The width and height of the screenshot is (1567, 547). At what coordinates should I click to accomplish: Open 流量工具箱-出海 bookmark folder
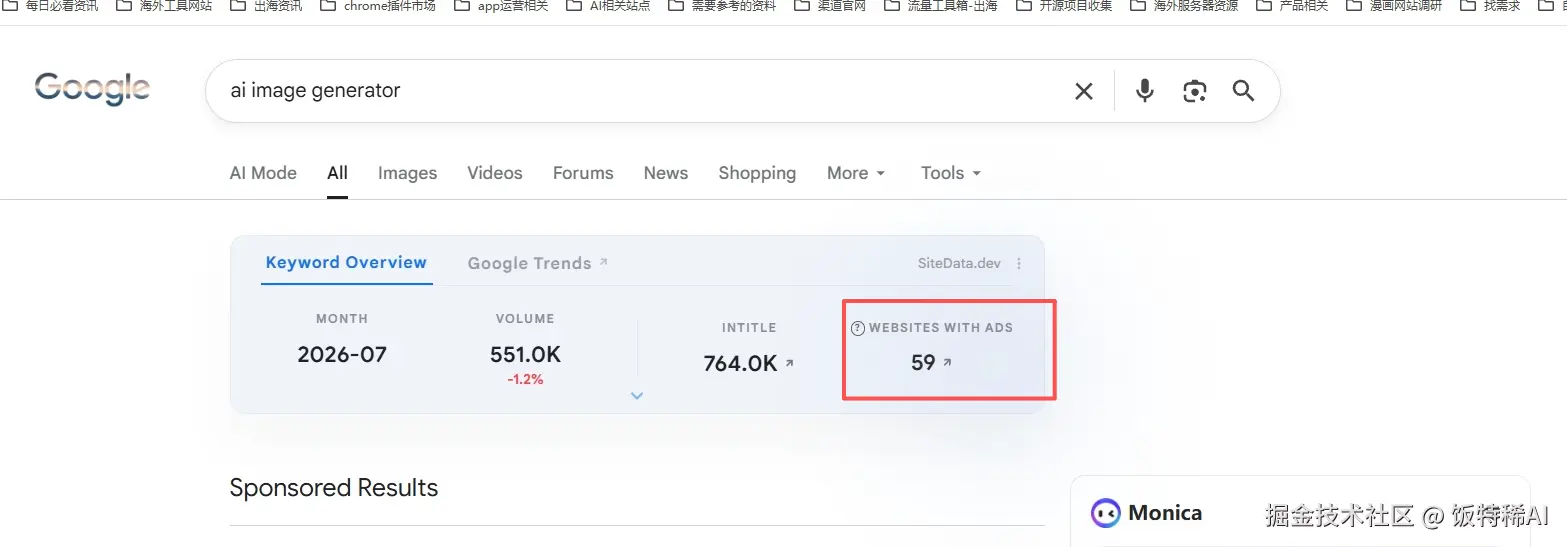[x=941, y=6]
